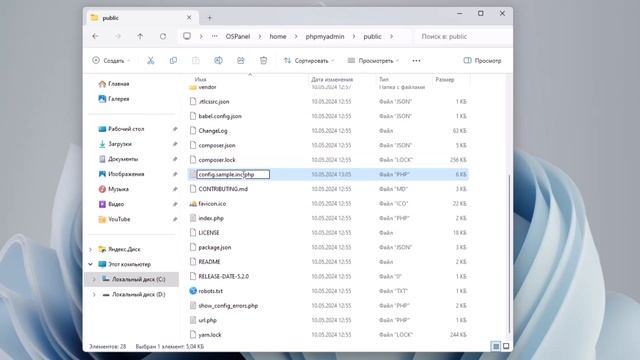This screenshot has height=360, width=640.
Task: Switch to large icons view in status bar
Action: click(506, 346)
